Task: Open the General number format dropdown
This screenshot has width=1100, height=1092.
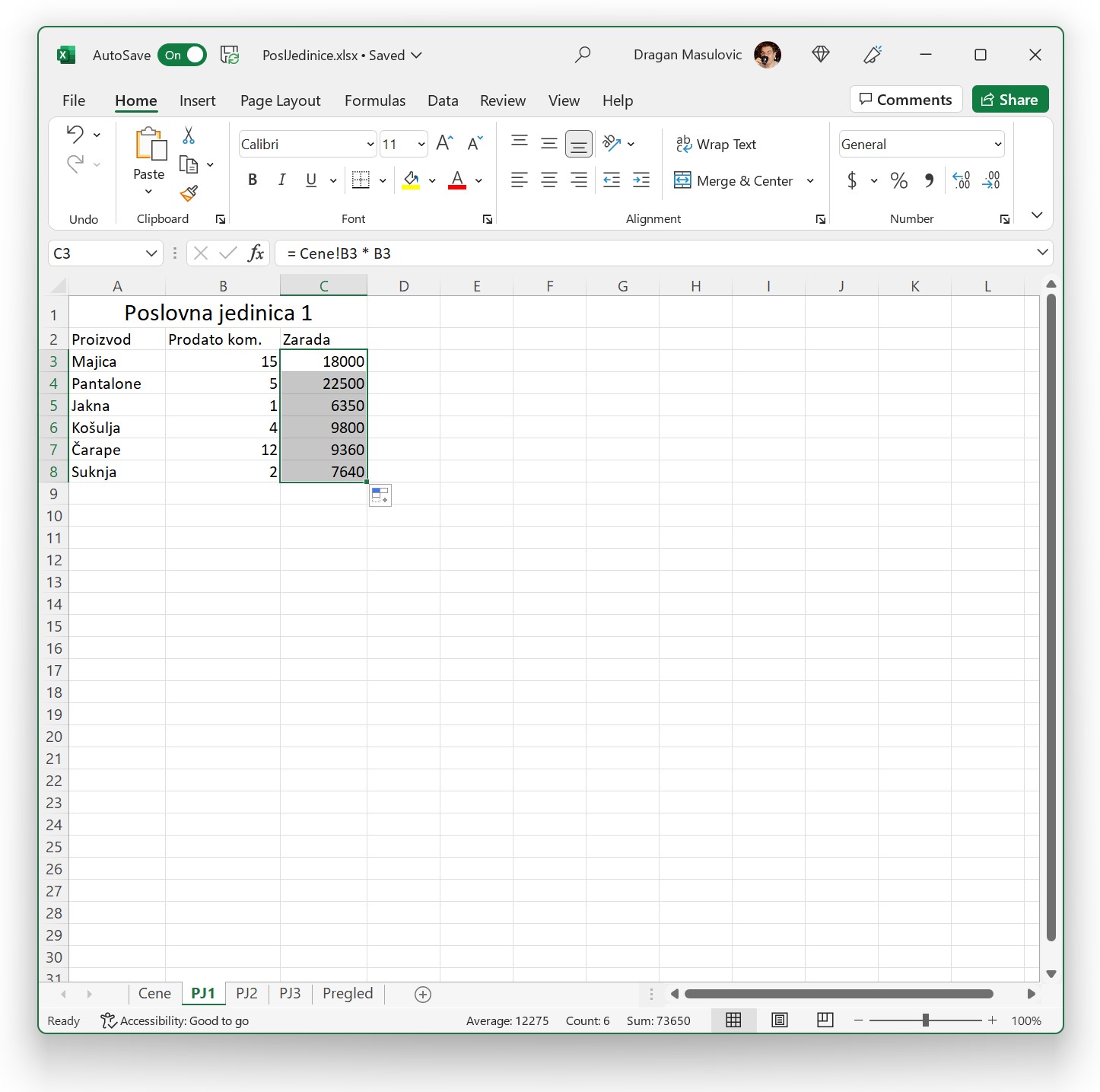Action: (x=997, y=145)
